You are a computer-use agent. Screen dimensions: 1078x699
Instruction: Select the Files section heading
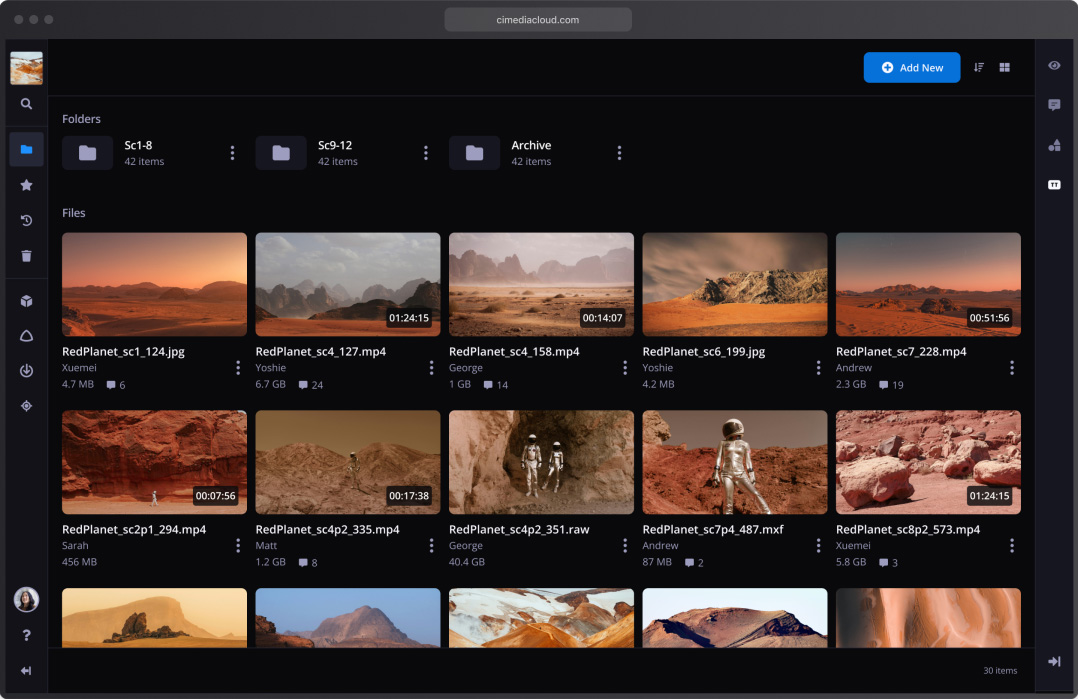(x=74, y=212)
